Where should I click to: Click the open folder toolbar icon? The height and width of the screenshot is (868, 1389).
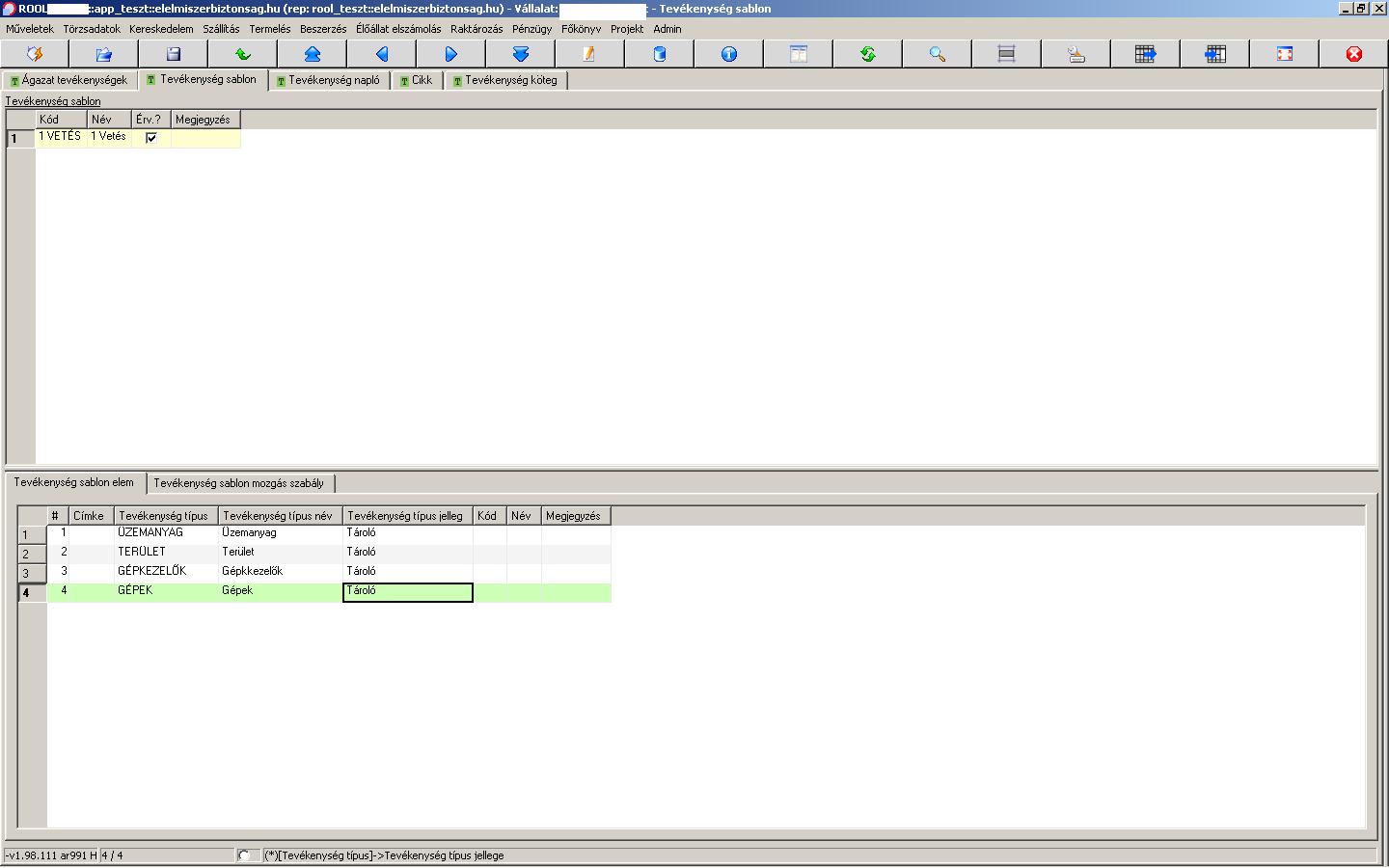104,54
